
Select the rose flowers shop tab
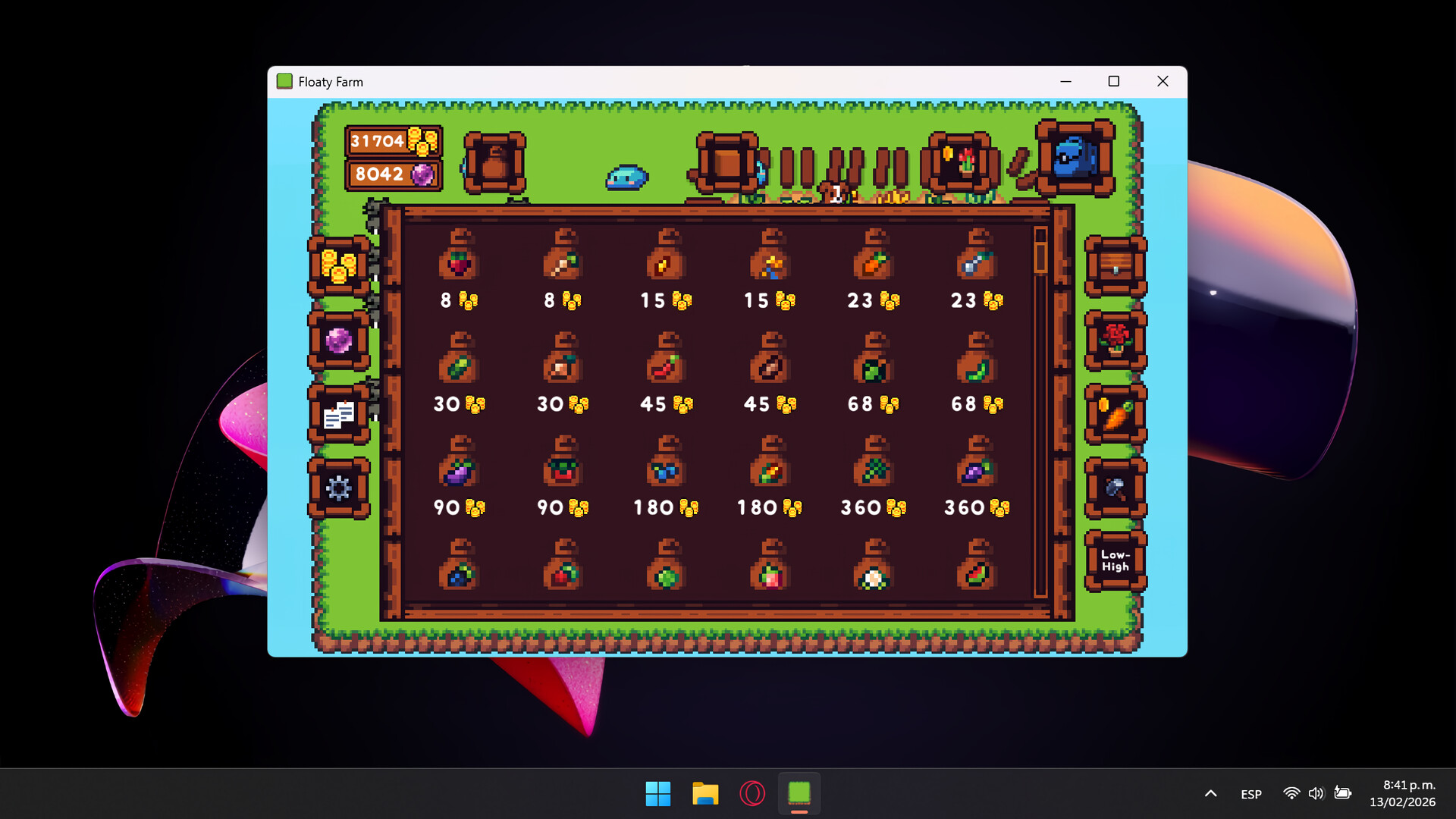click(x=1115, y=343)
